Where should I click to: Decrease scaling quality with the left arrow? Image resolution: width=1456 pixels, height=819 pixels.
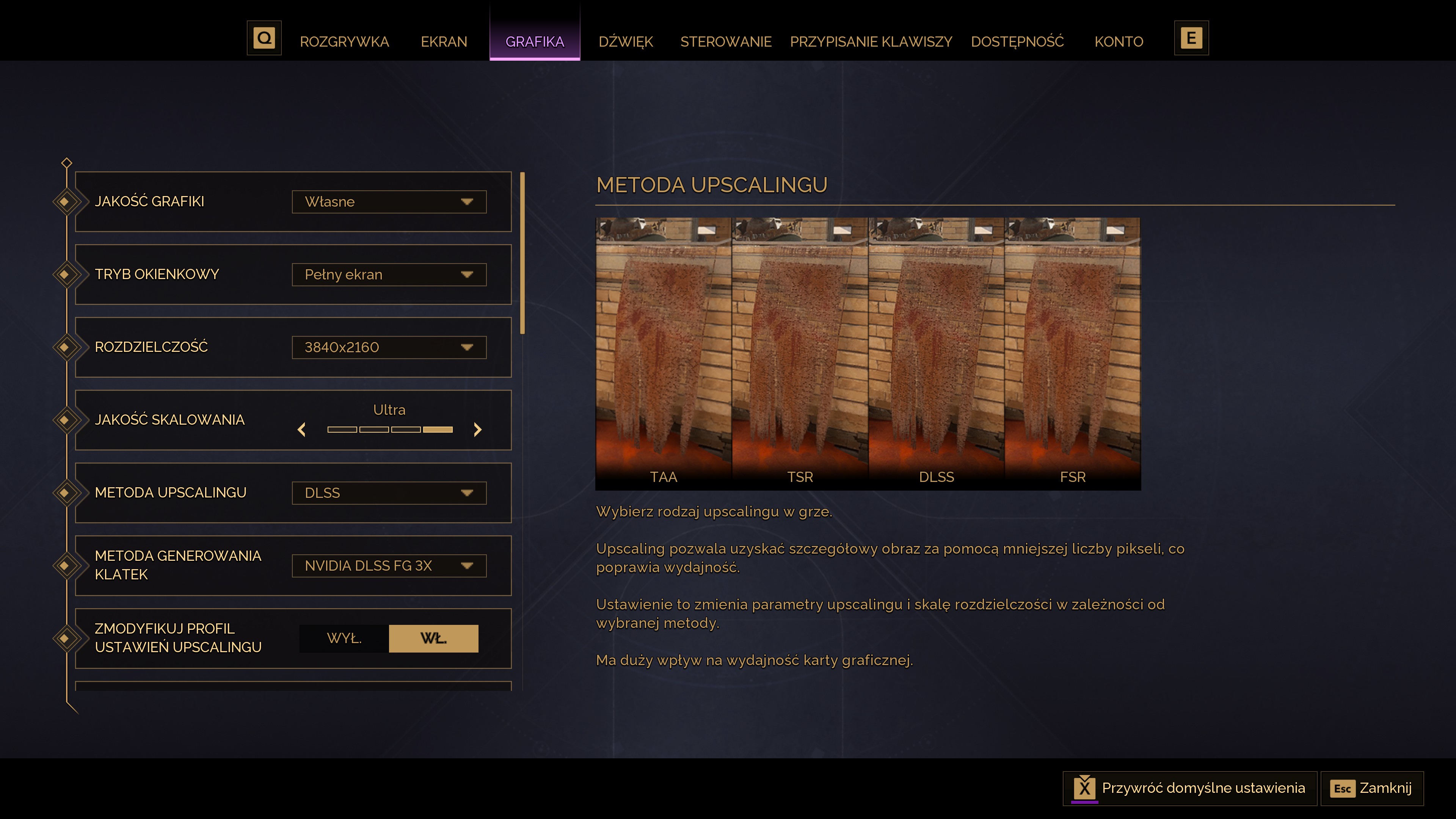pos(302,430)
